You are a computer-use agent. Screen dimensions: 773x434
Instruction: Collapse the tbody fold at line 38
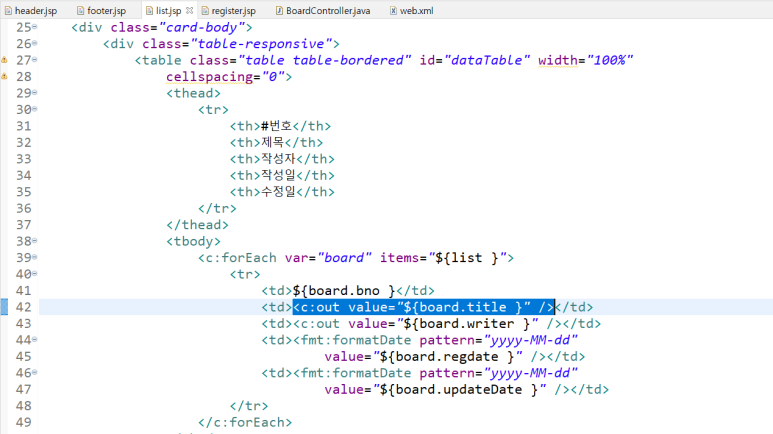[35, 241]
